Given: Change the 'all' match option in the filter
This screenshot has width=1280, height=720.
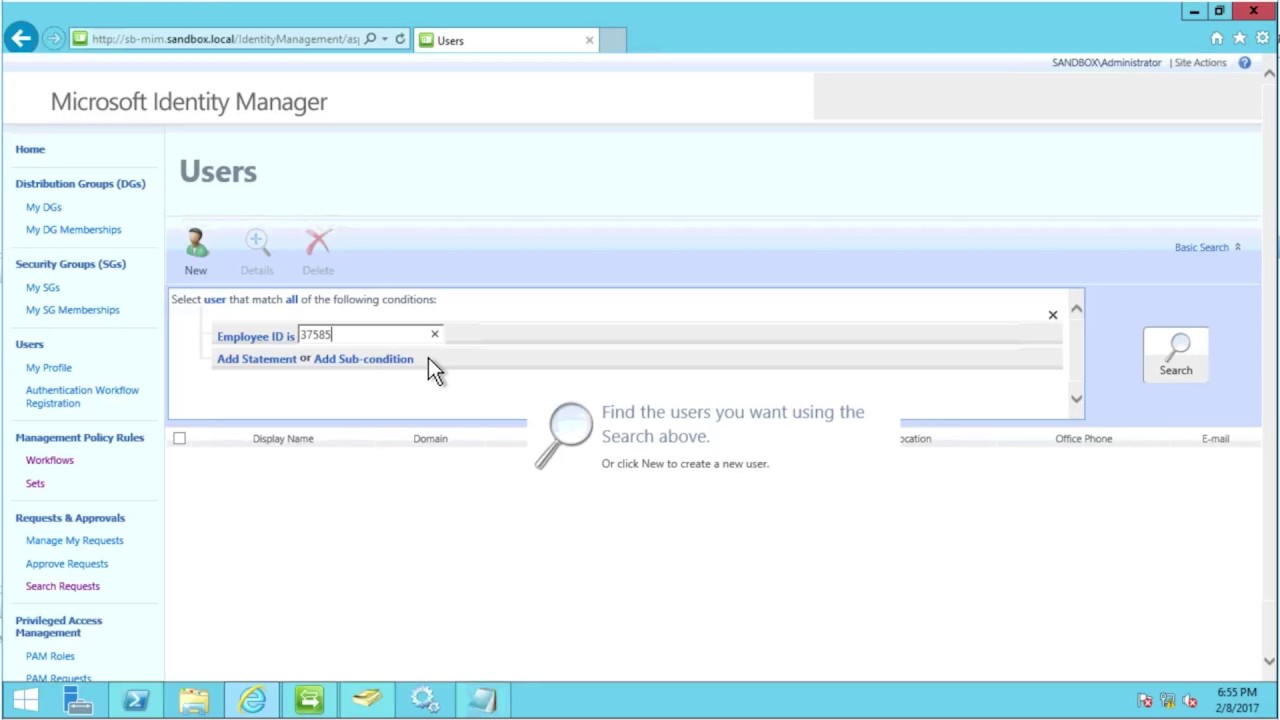Looking at the screenshot, I should tap(292, 299).
